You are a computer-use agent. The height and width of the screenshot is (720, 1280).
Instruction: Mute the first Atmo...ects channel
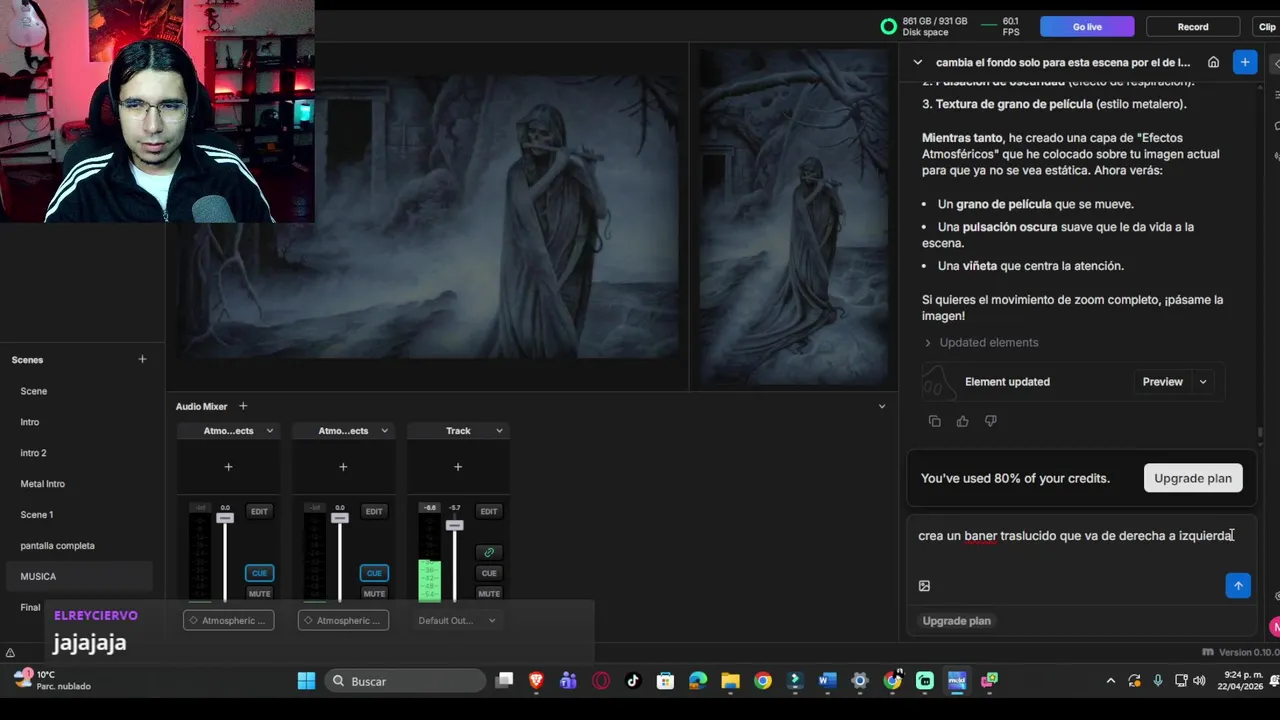pyautogui.click(x=259, y=594)
